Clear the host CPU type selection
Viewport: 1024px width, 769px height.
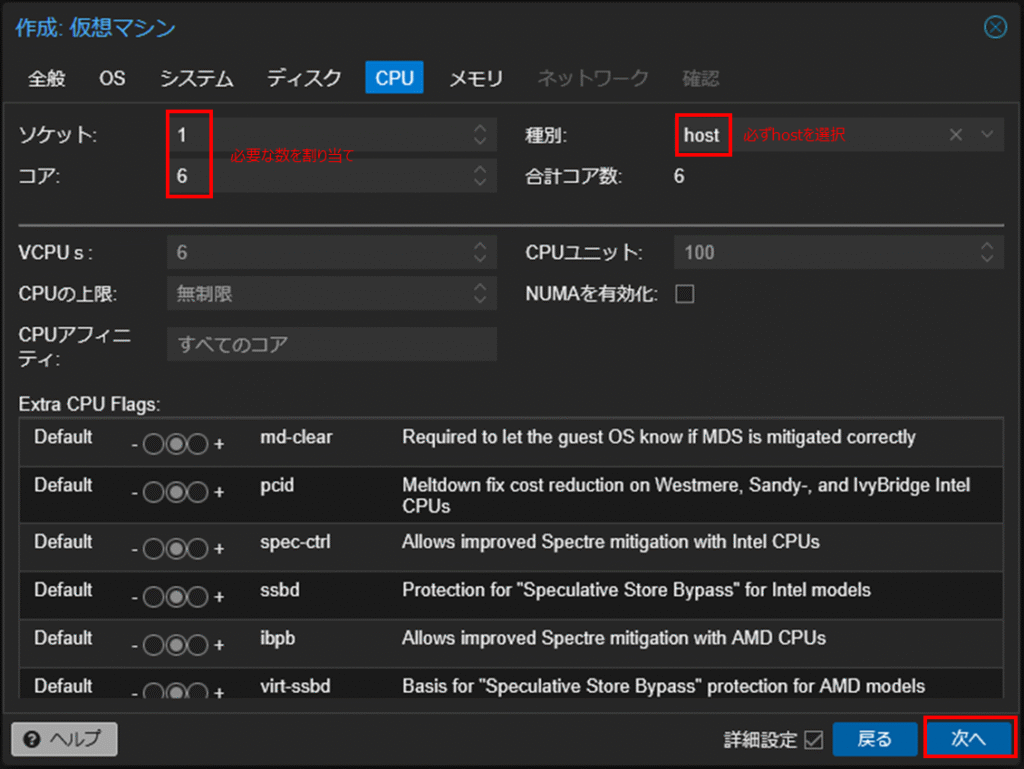pyautogui.click(x=956, y=135)
